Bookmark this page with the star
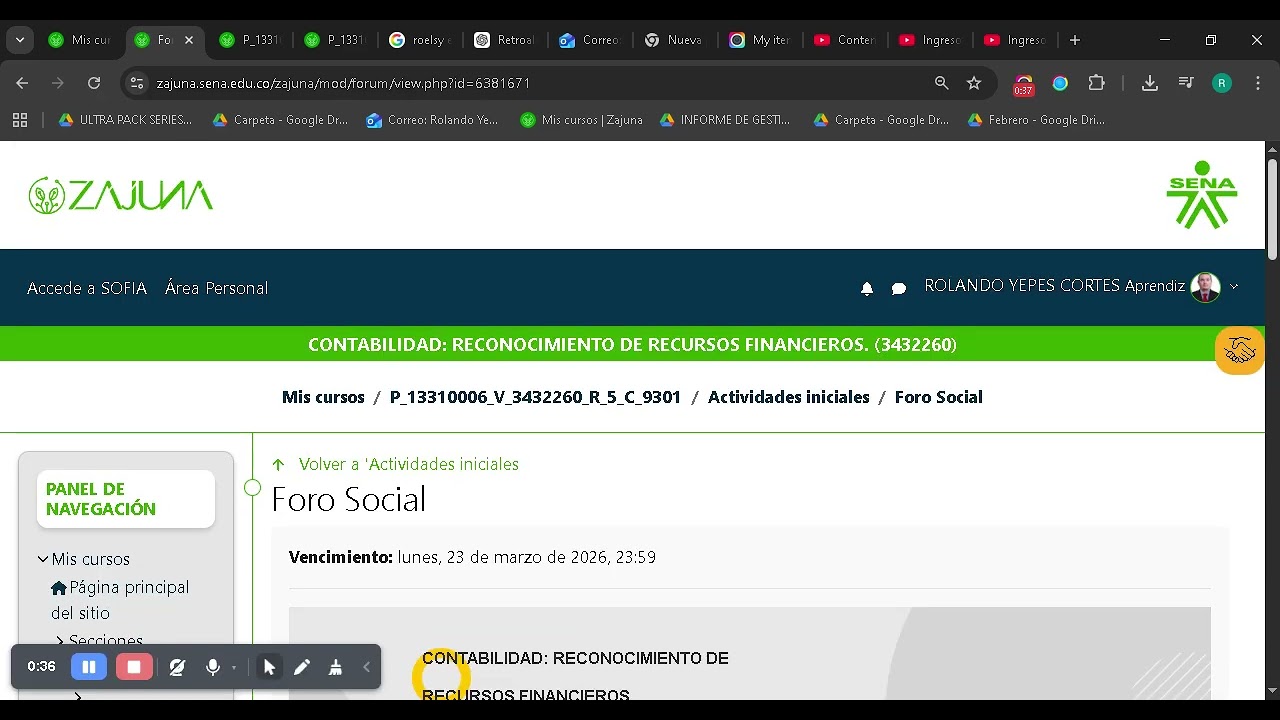The height and width of the screenshot is (720, 1280). (x=974, y=83)
